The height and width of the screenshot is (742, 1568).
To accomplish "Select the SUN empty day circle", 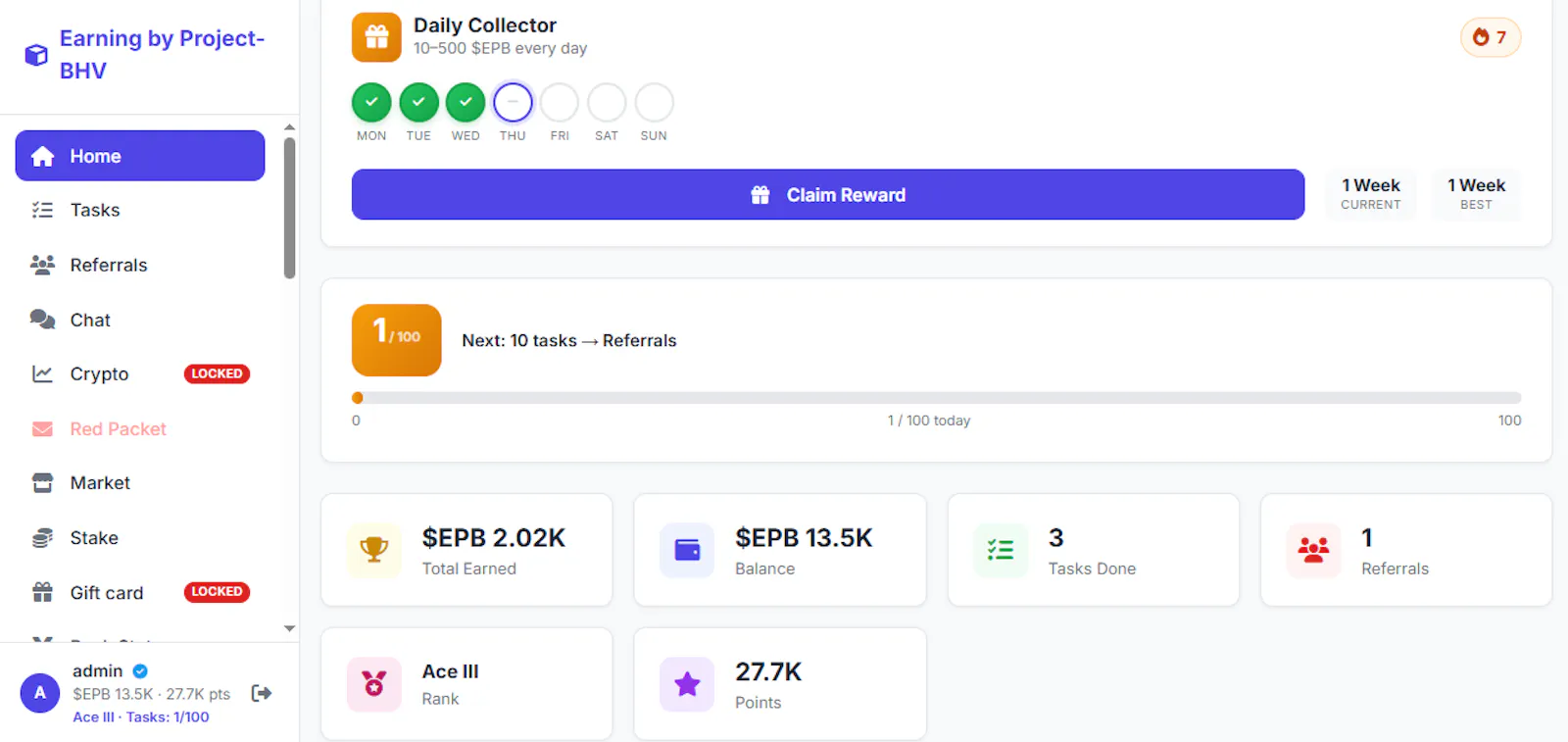I will tap(654, 102).
